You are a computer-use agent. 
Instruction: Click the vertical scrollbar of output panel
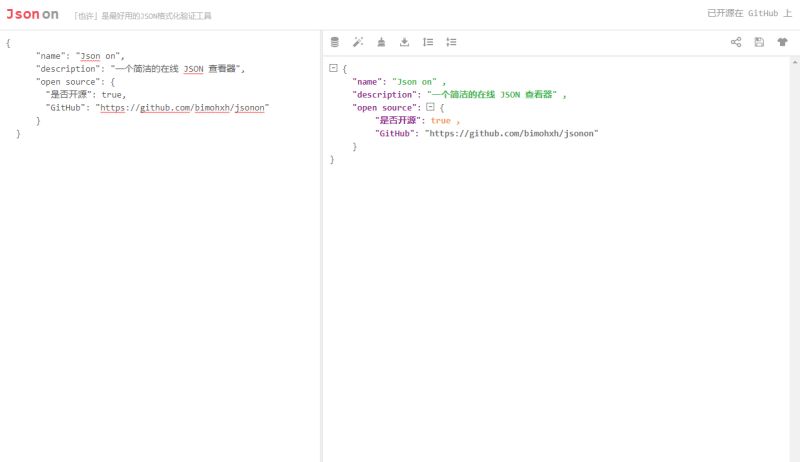point(794,259)
